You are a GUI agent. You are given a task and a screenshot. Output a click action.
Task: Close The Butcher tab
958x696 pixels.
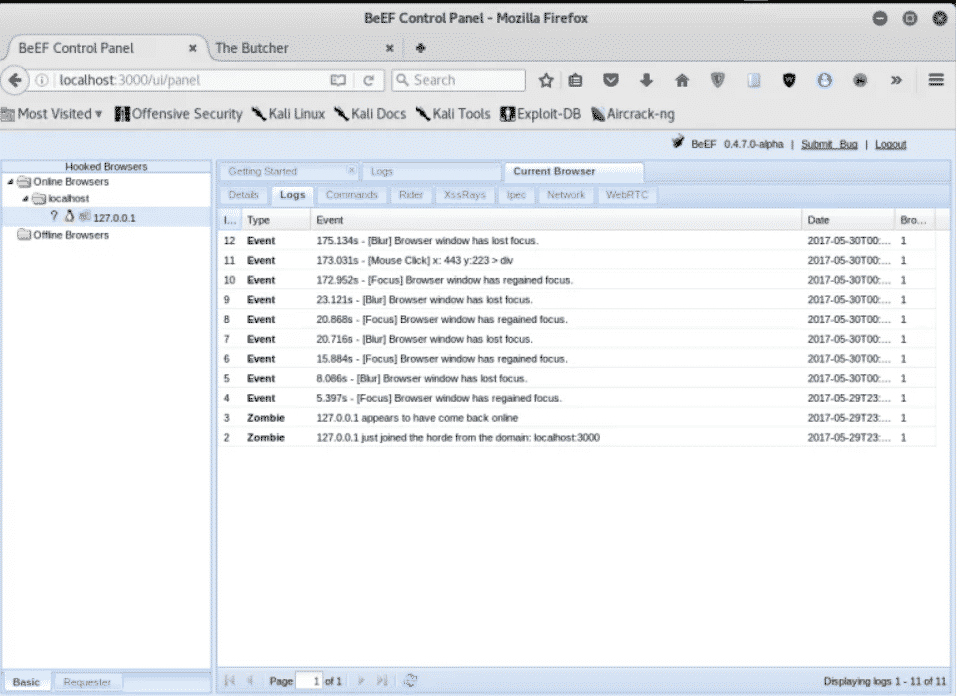pyautogui.click(x=389, y=48)
